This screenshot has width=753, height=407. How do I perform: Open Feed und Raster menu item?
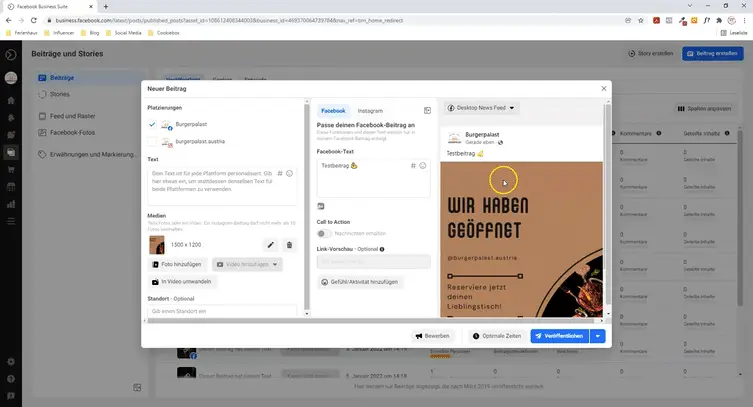pos(89,116)
